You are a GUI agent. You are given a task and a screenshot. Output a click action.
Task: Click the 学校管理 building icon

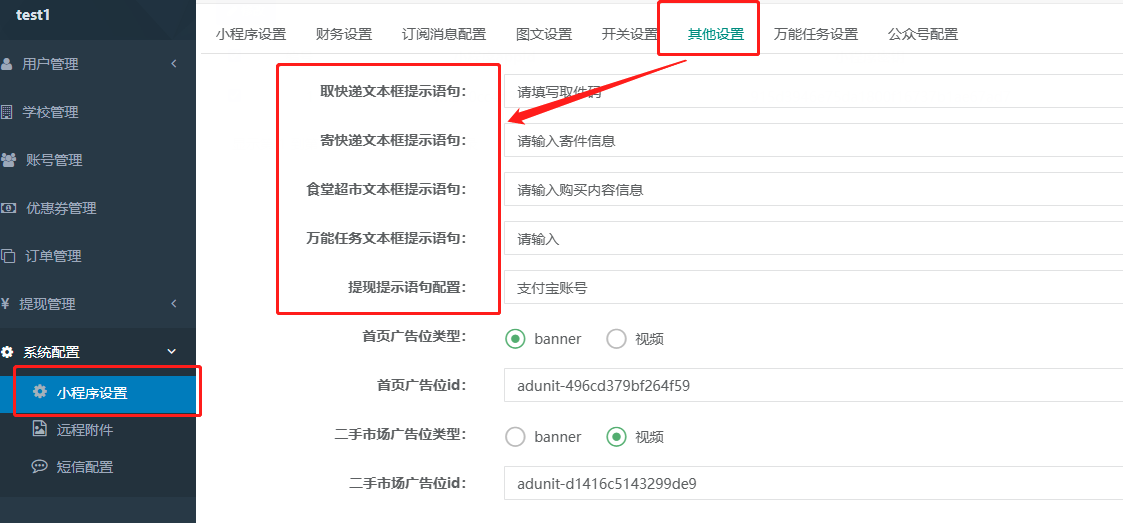pos(6,112)
